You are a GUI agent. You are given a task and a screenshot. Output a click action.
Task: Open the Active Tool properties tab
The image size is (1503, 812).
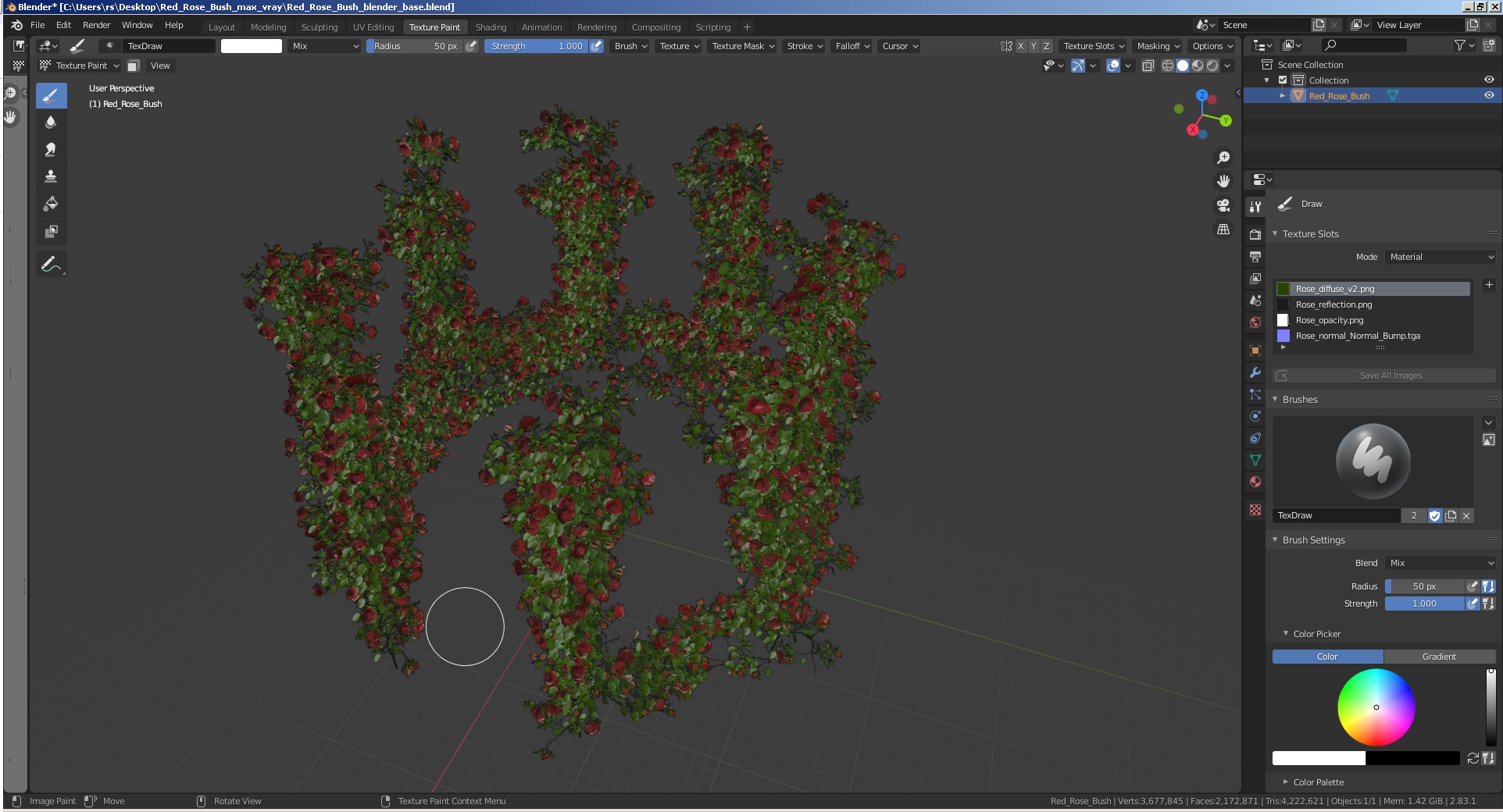click(x=1255, y=207)
